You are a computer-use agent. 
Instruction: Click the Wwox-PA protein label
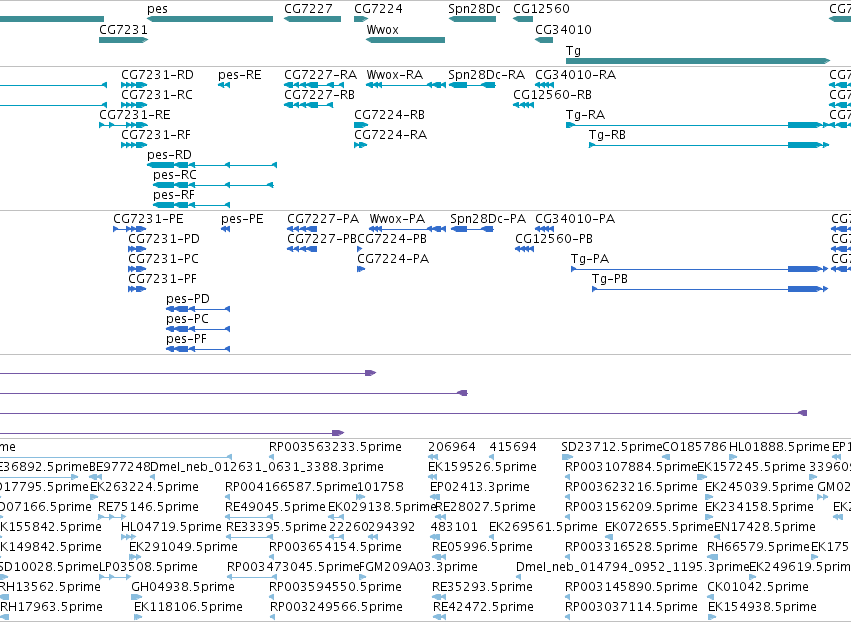point(397,219)
